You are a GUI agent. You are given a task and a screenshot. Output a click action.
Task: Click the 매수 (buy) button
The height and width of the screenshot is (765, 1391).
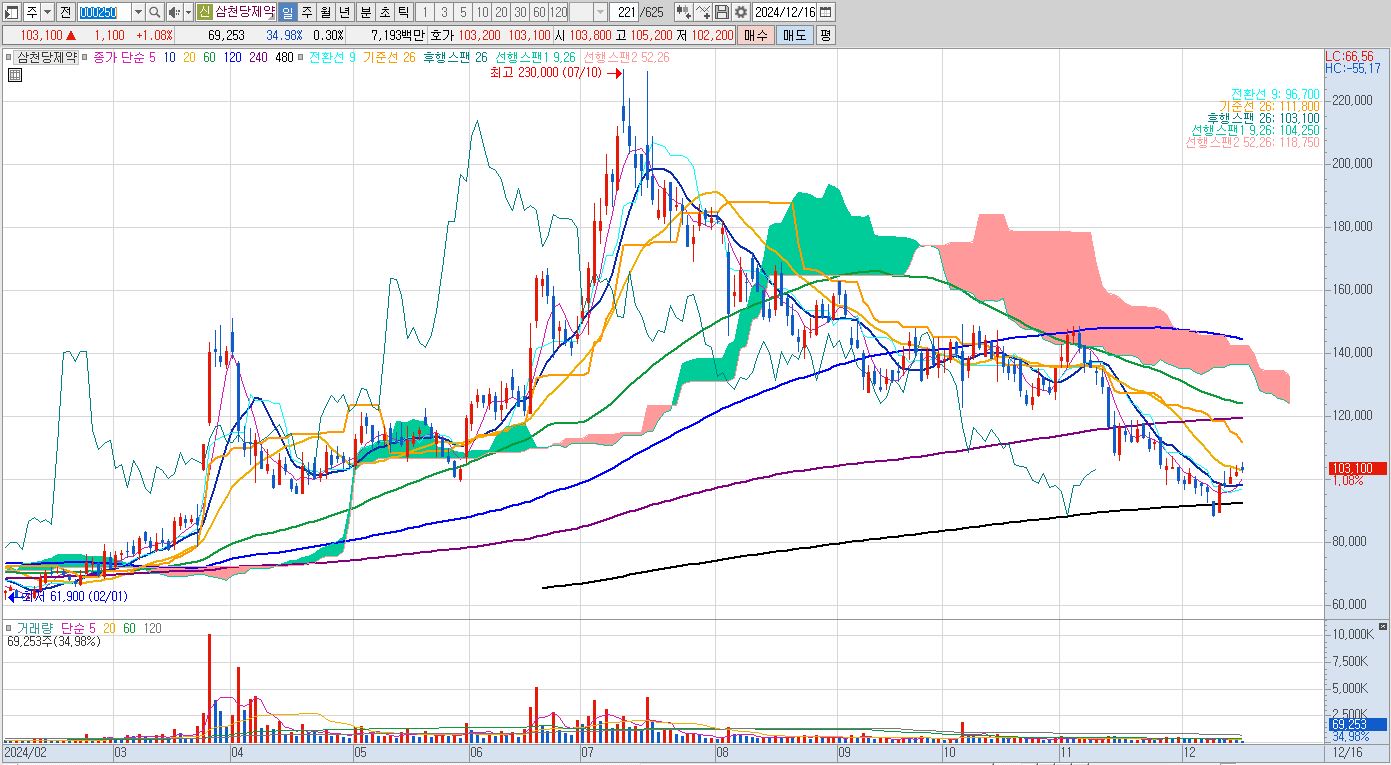pos(756,35)
